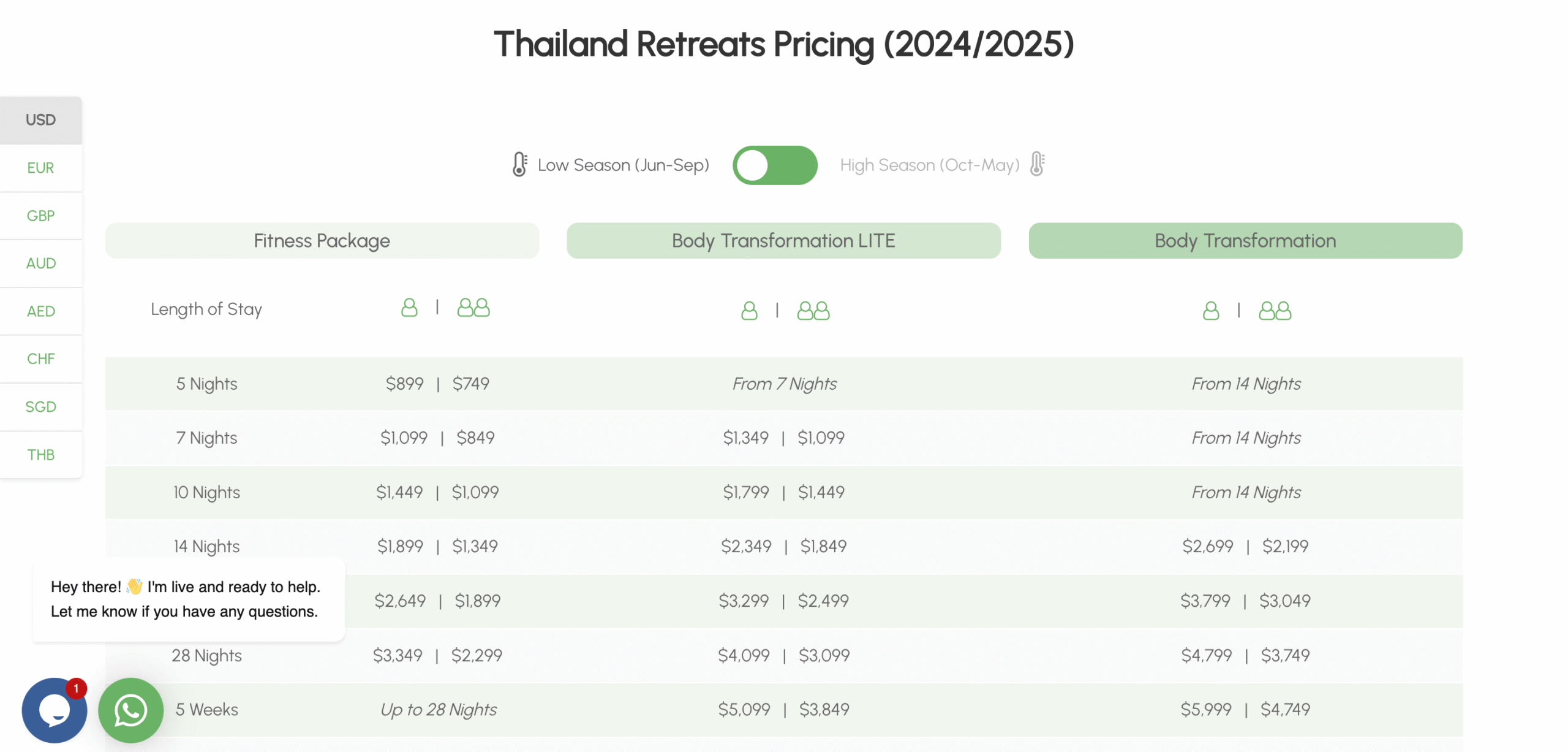Open the WhatsApp chat icon

[x=130, y=710]
